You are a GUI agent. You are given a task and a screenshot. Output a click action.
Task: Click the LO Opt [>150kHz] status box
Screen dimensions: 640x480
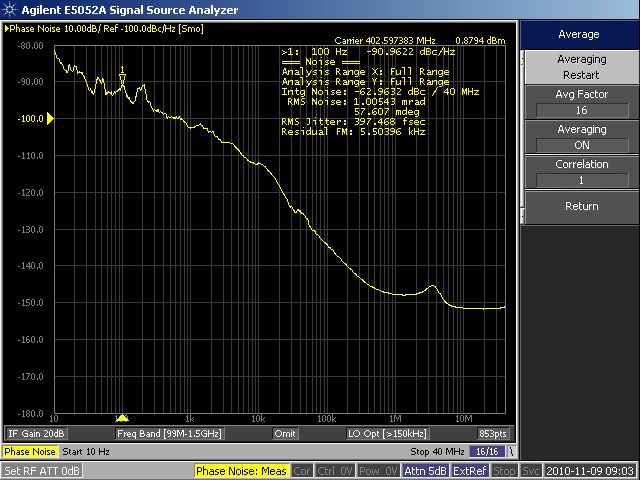tap(387, 433)
